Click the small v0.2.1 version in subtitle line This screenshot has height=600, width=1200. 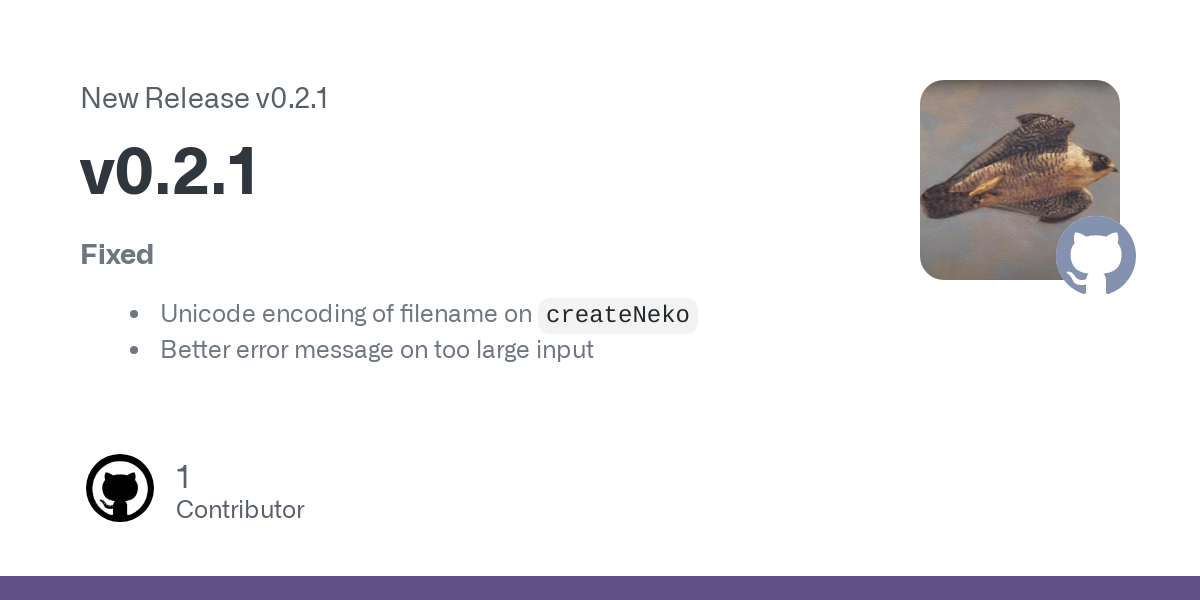click(292, 99)
